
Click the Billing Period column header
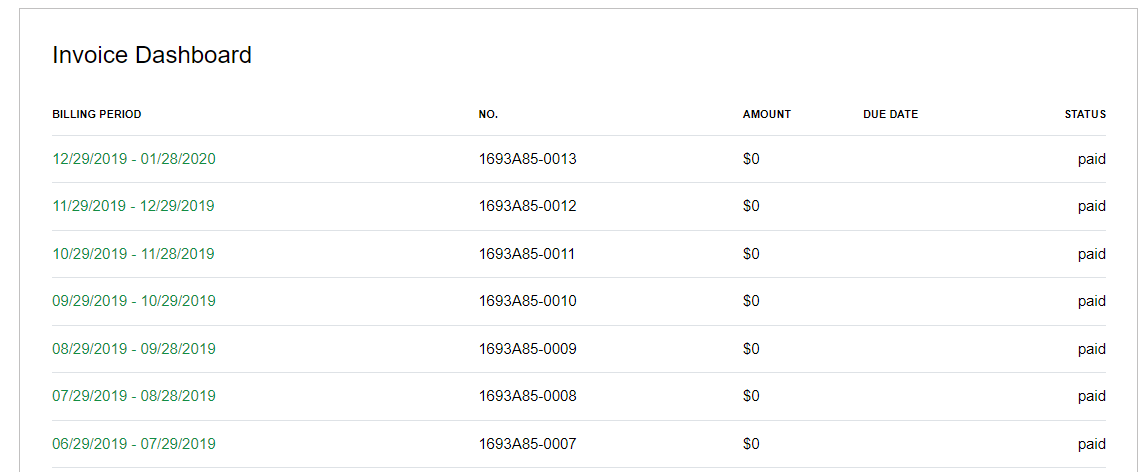pos(97,114)
